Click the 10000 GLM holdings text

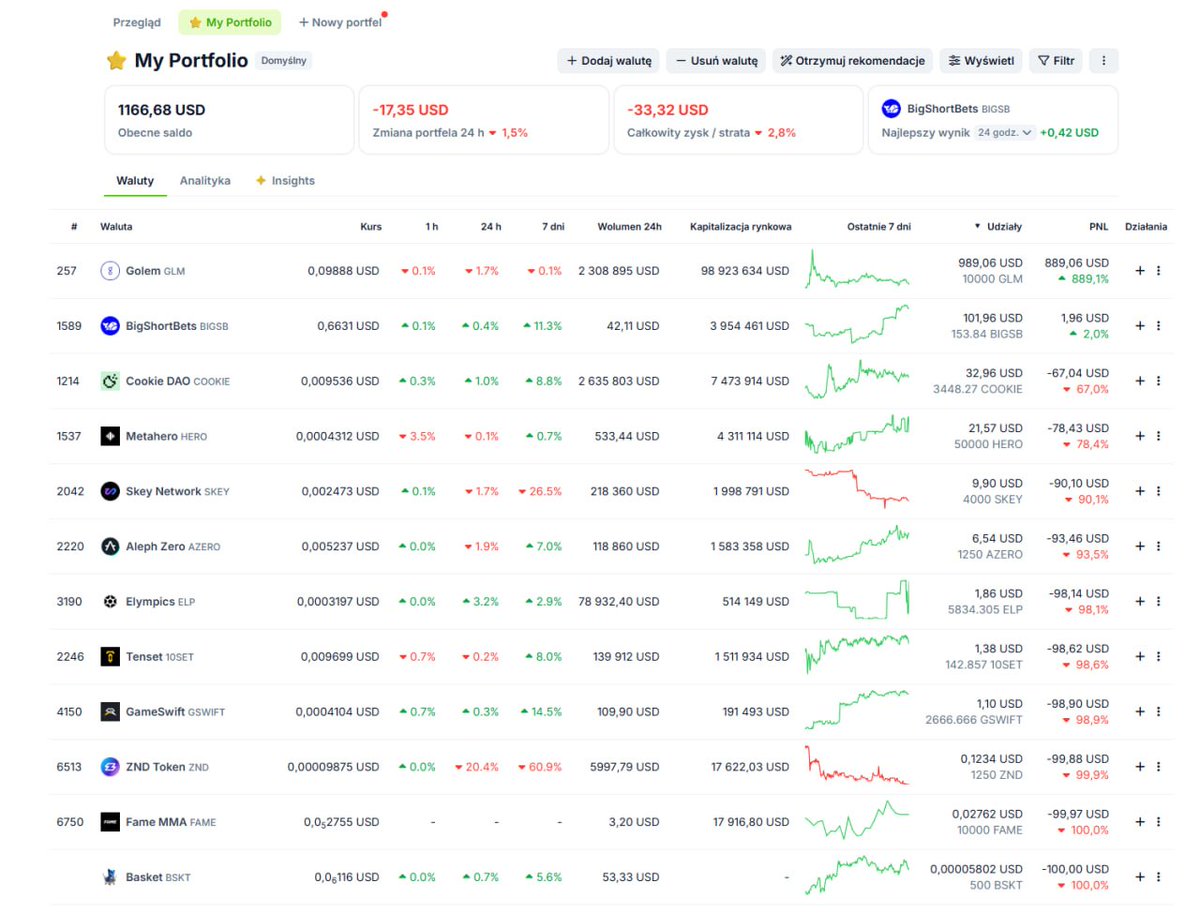pos(993,279)
